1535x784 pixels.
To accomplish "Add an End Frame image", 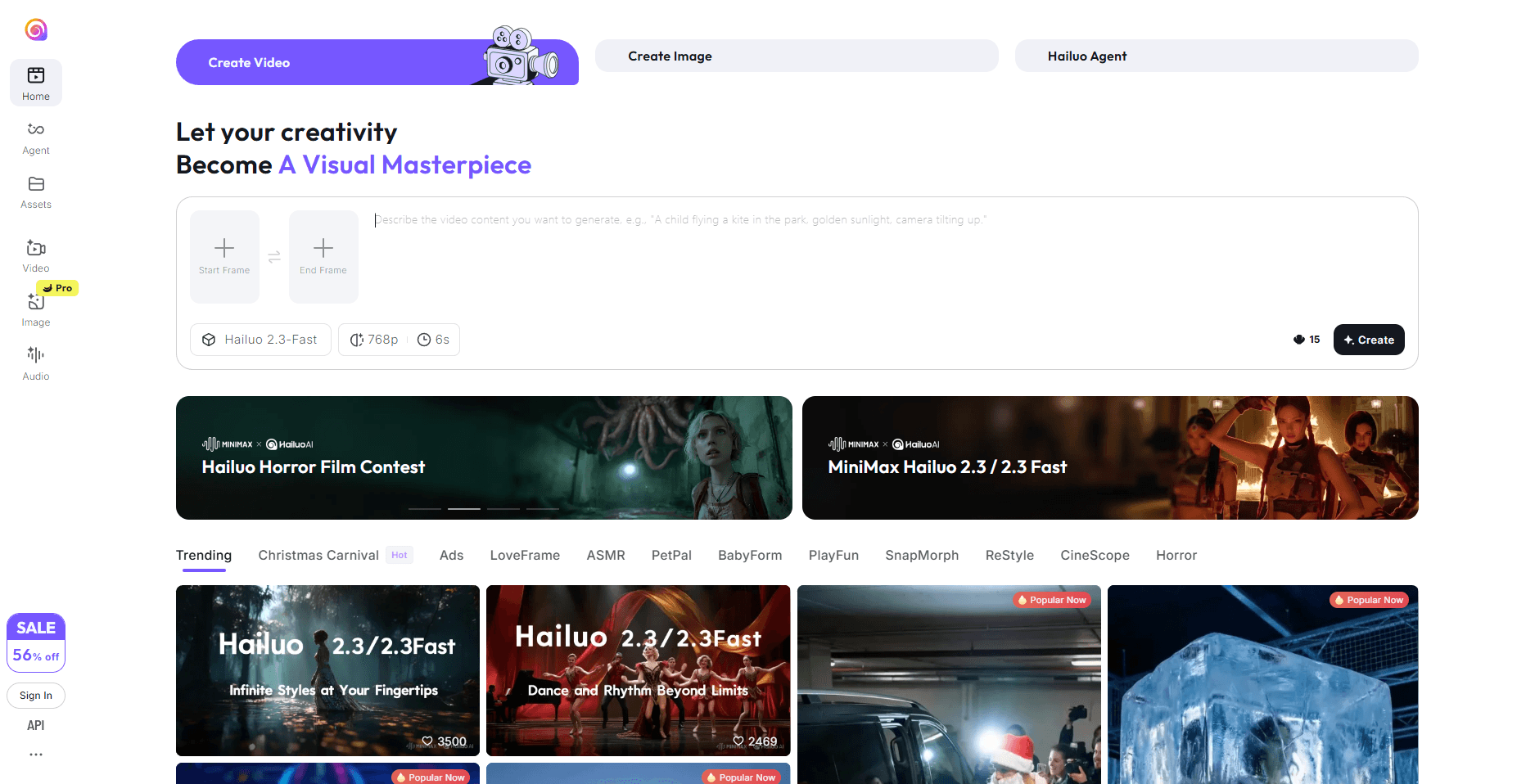I will pyautogui.click(x=323, y=257).
